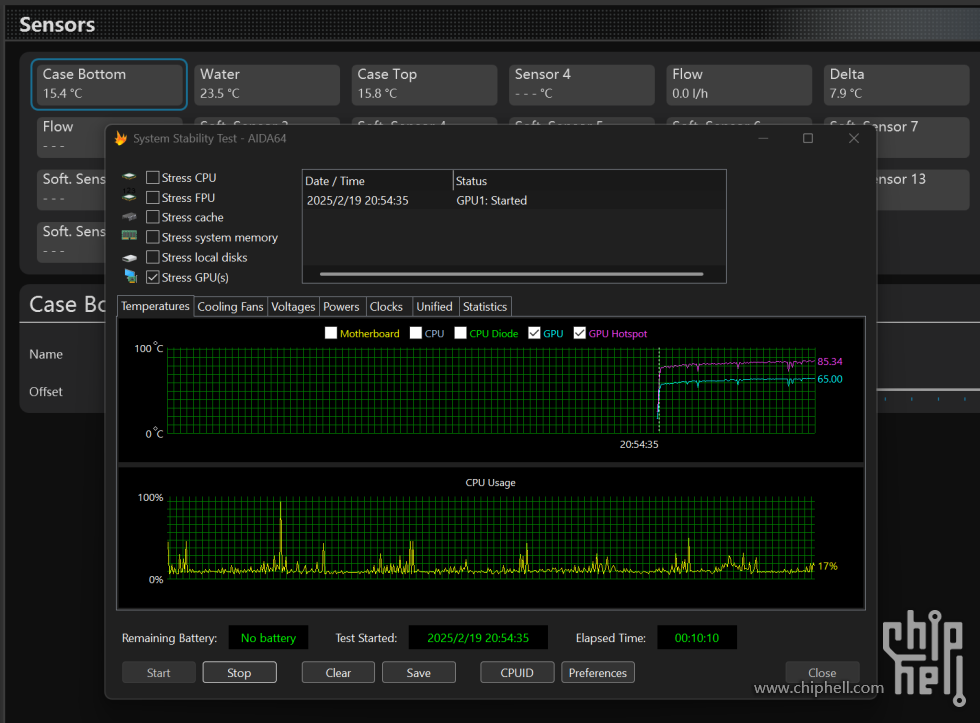Enable the Stress CPU checkbox
This screenshot has height=723, width=980.
[152, 177]
